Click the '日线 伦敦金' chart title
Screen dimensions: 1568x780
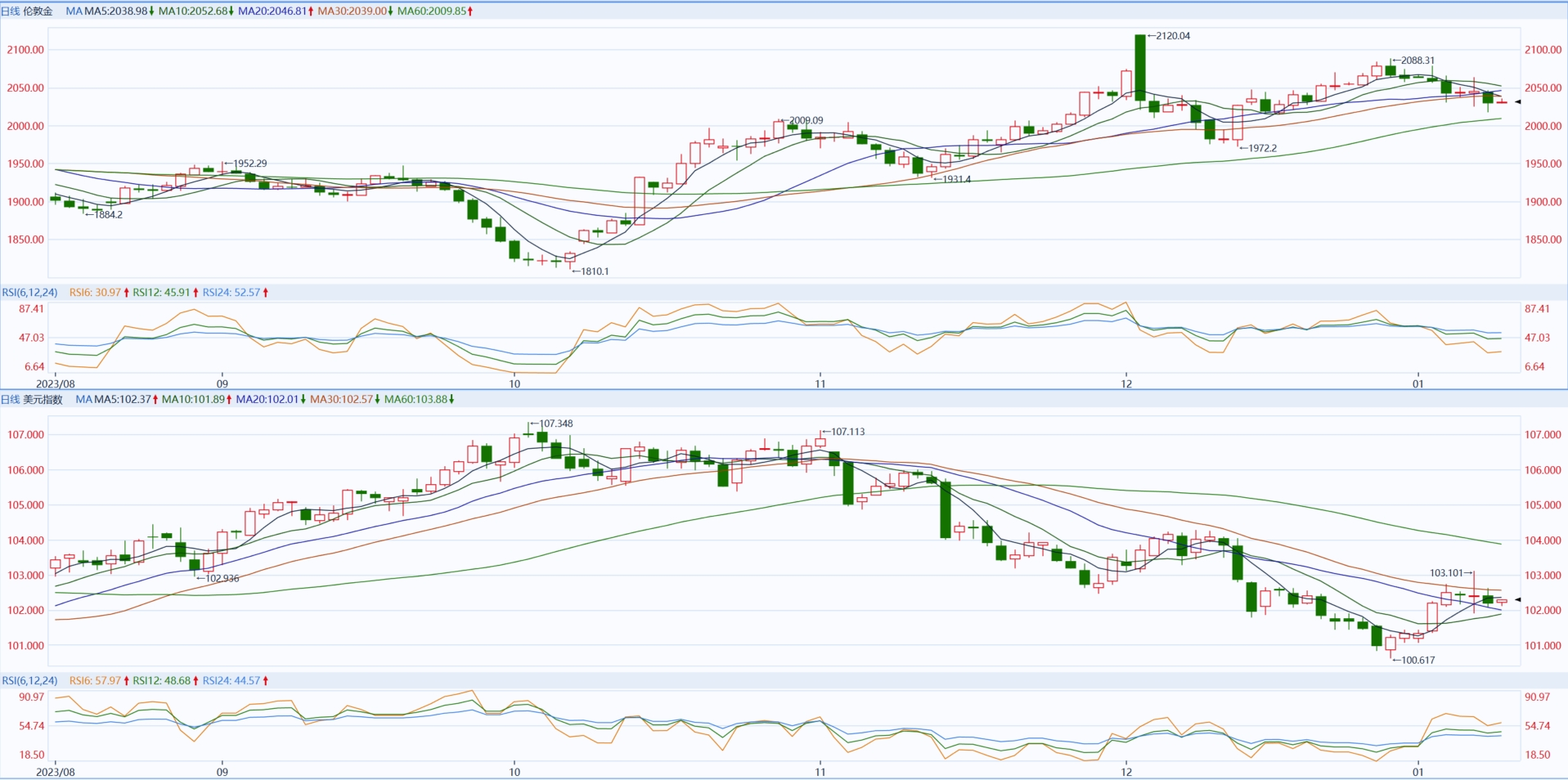click(27, 11)
